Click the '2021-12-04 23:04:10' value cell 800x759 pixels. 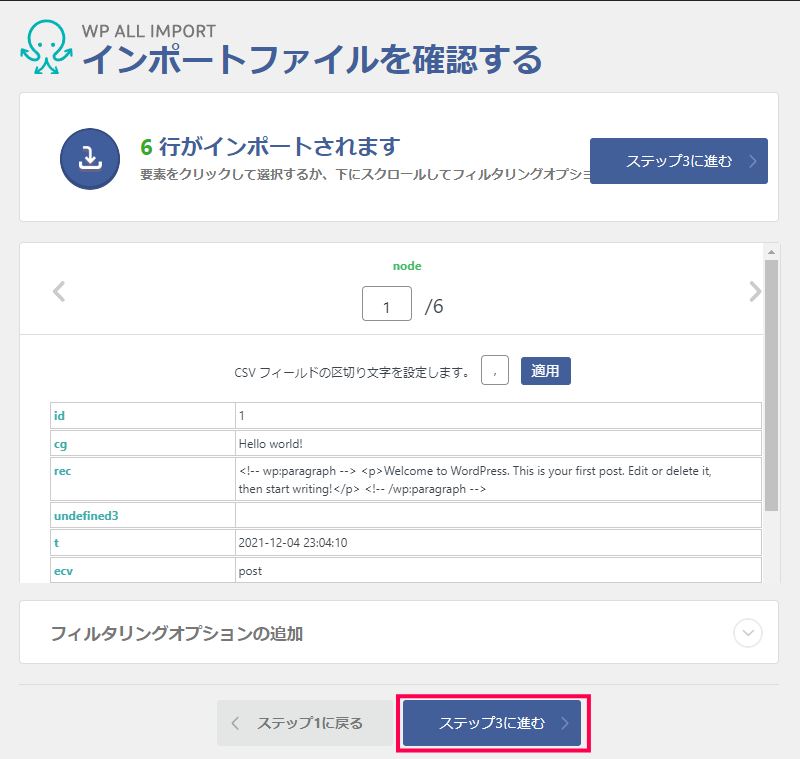click(498, 542)
